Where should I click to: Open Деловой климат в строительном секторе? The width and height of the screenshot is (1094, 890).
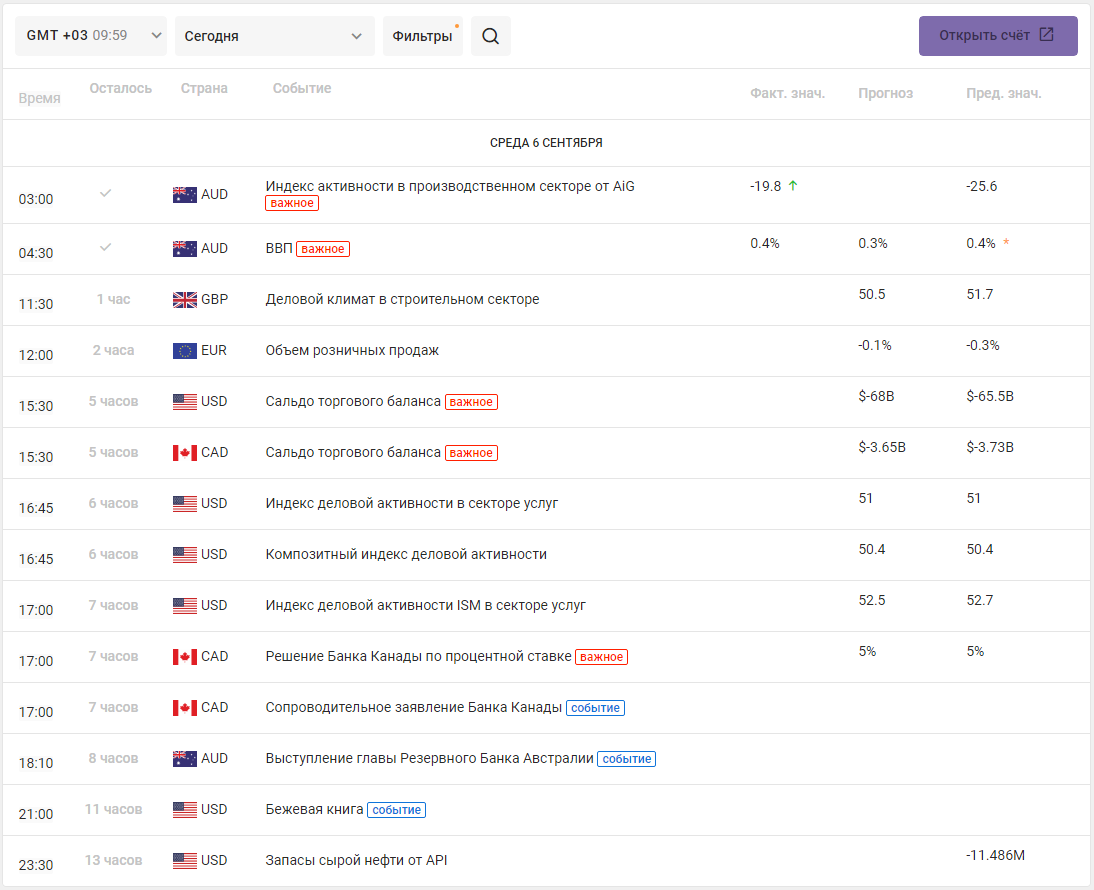403,299
